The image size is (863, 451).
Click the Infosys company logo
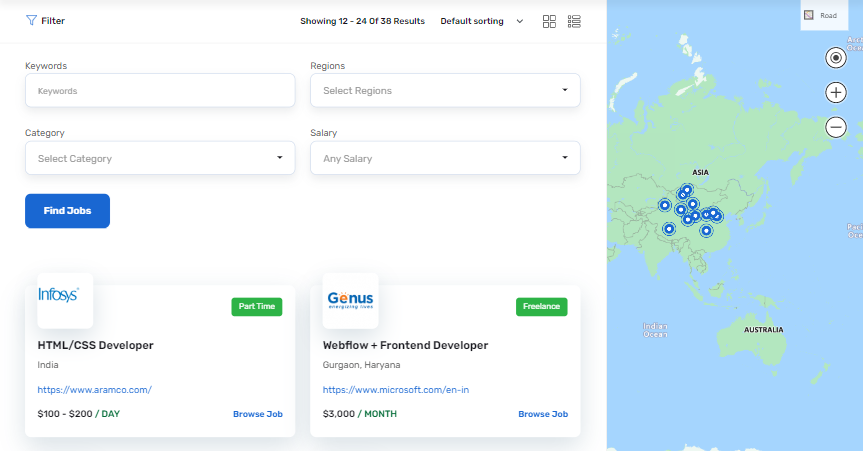tap(65, 300)
